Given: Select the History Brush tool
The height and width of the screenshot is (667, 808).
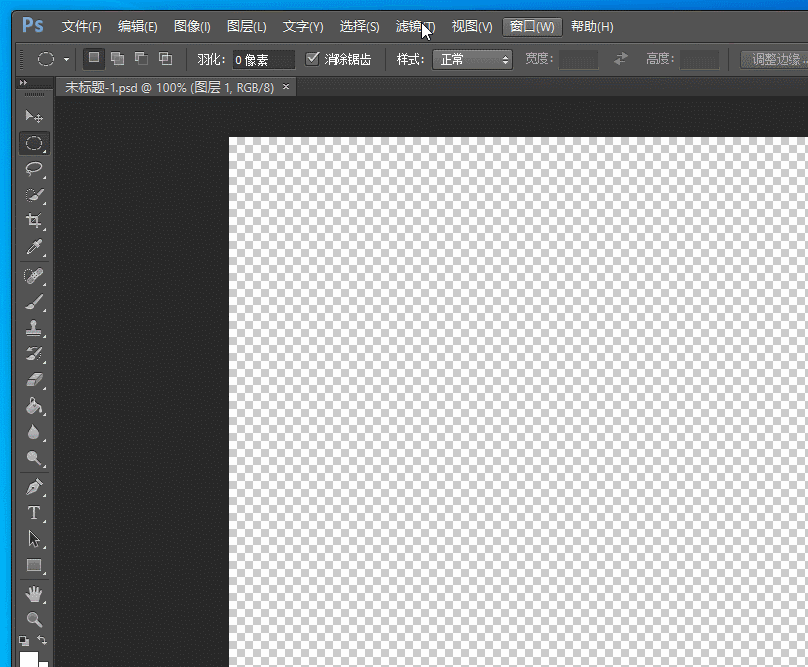Looking at the screenshot, I should click(x=34, y=354).
